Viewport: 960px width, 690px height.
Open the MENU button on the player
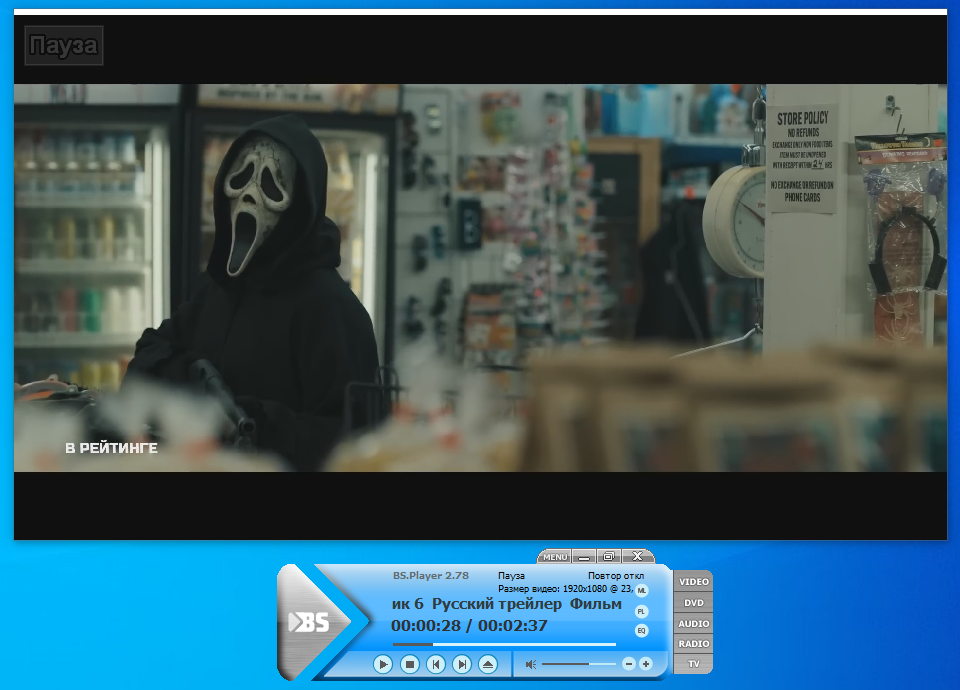click(x=555, y=557)
